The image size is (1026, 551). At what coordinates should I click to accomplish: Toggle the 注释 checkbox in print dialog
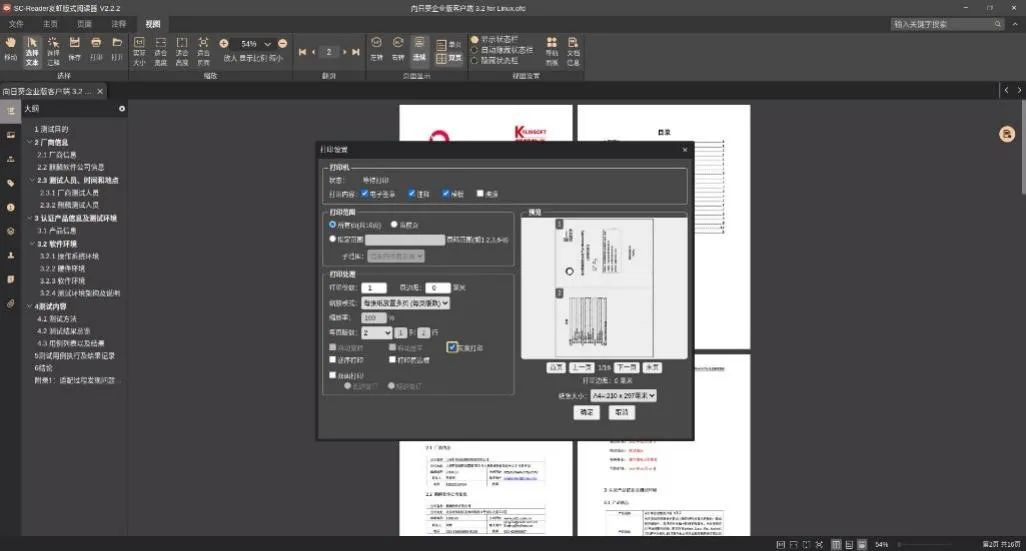click(412, 193)
